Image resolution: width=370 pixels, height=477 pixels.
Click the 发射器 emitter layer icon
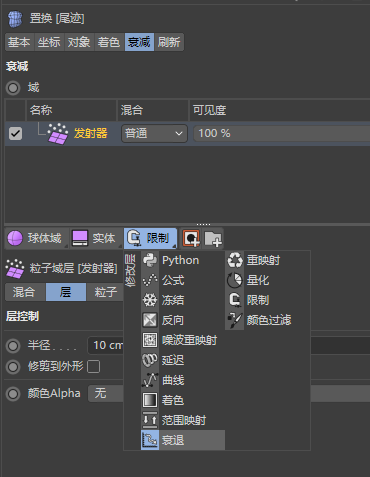click(x=58, y=134)
